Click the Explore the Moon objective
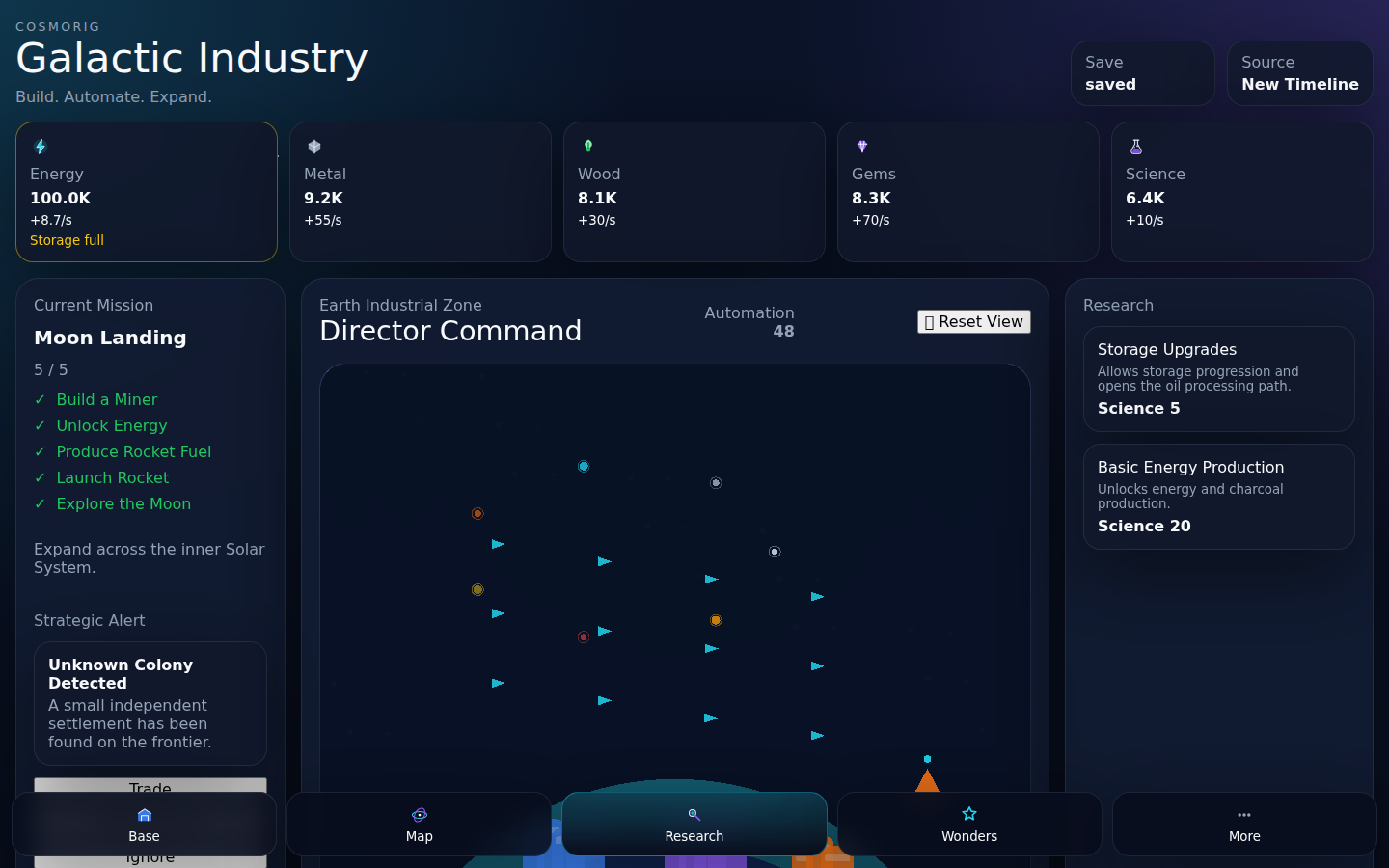1389x868 pixels. (123, 503)
